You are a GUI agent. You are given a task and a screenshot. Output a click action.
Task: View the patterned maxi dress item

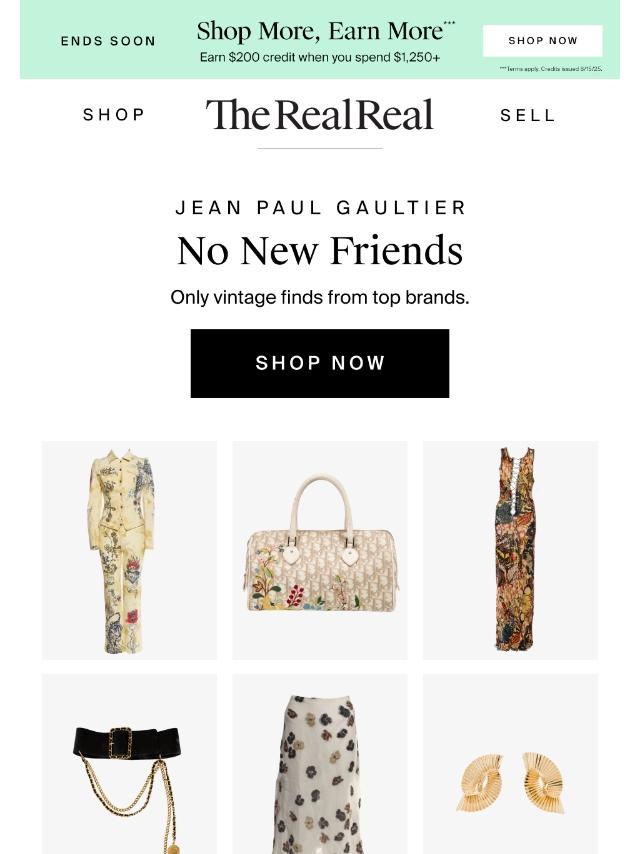pos(510,550)
